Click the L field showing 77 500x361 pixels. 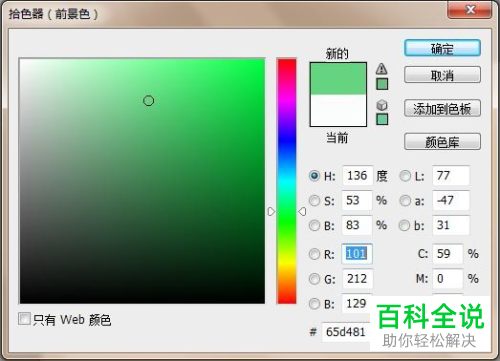click(x=451, y=176)
